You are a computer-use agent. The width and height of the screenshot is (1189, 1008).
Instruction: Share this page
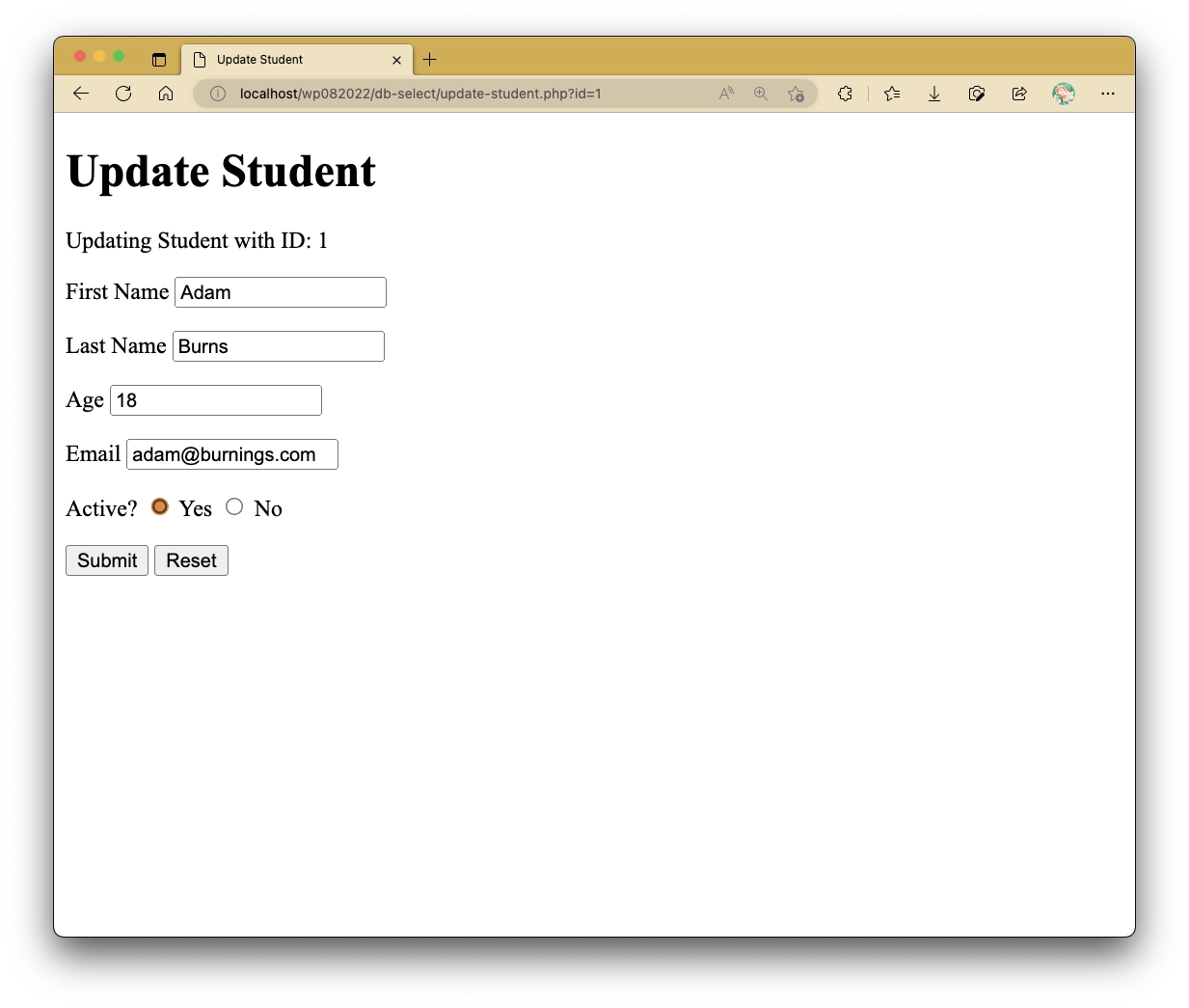coord(1019,94)
